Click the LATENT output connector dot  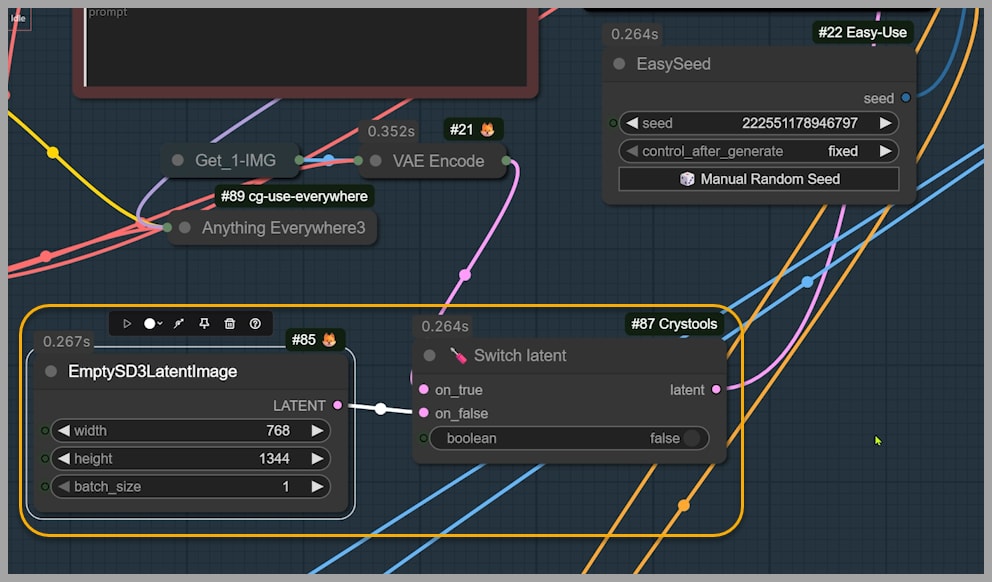tap(338, 405)
